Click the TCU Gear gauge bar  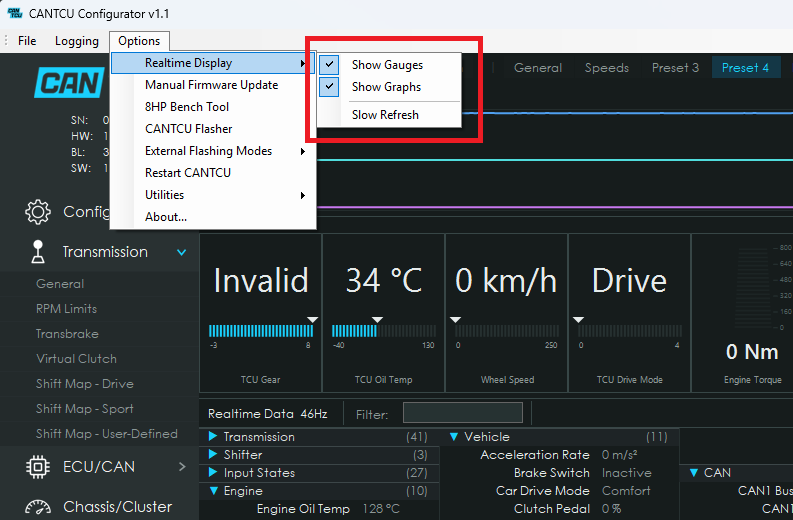261,331
